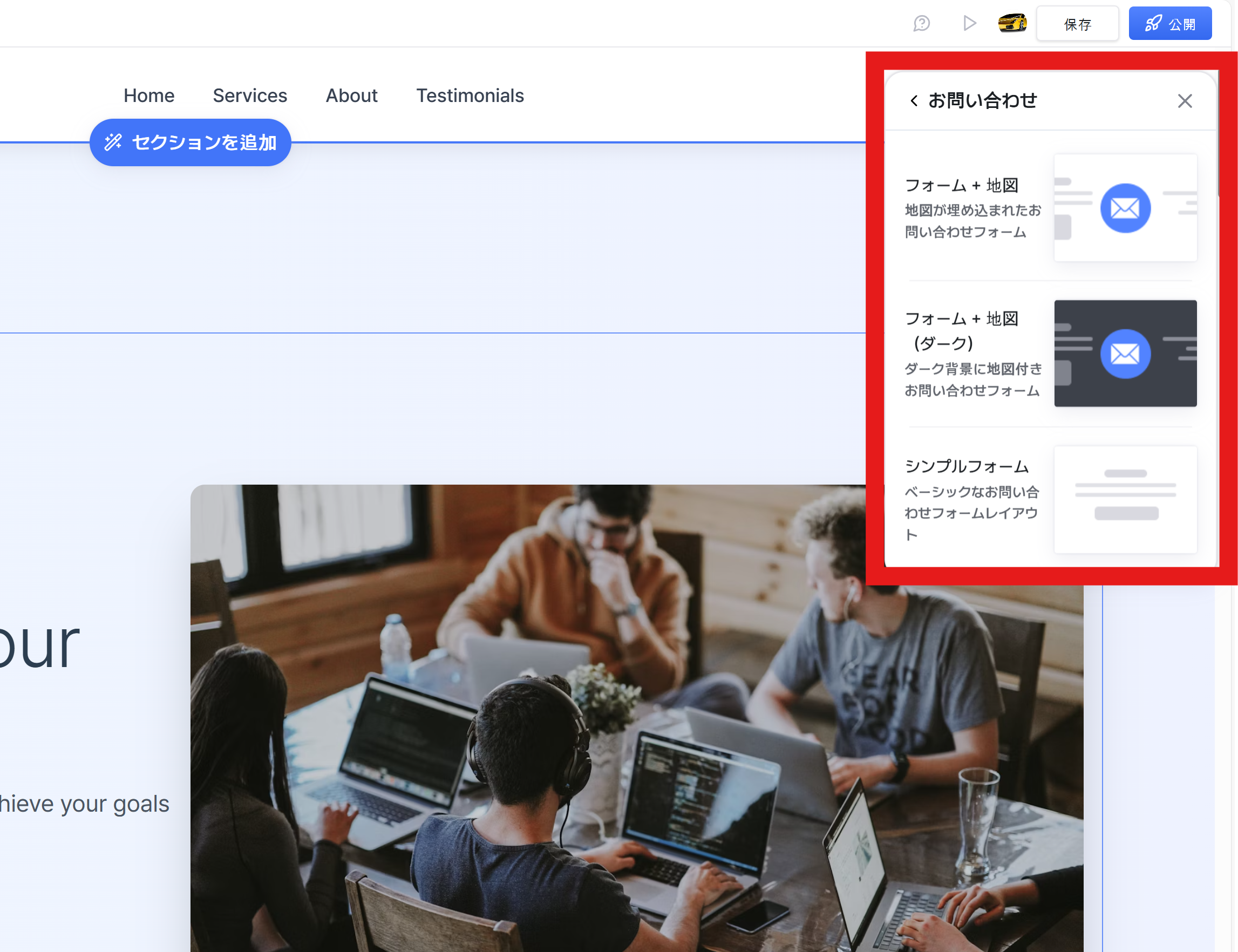Click セクションを追加 button
Image resolution: width=1238 pixels, height=952 pixels.
(191, 142)
